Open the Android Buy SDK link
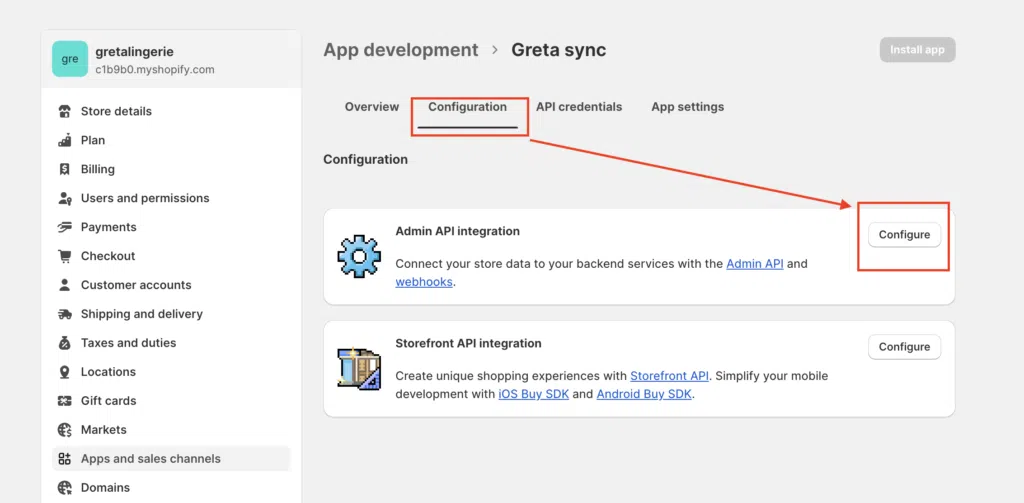Viewport: 1024px width, 503px height. tap(644, 395)
